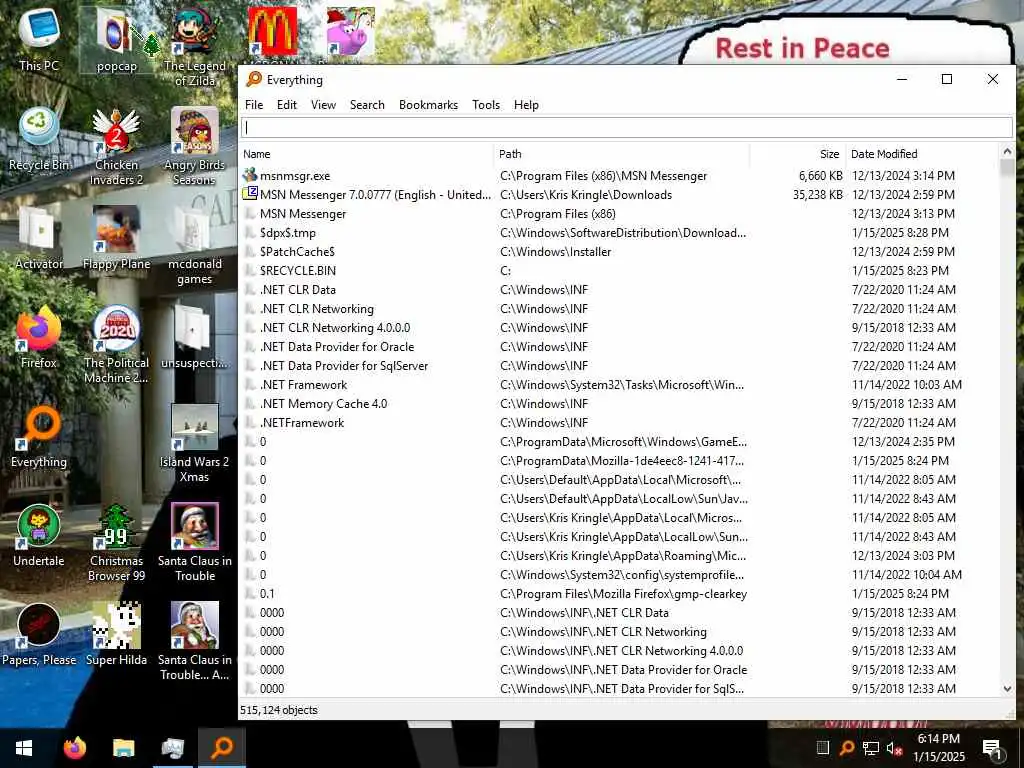
Task: Click the Everything search input field
Action: coord(627,127)
